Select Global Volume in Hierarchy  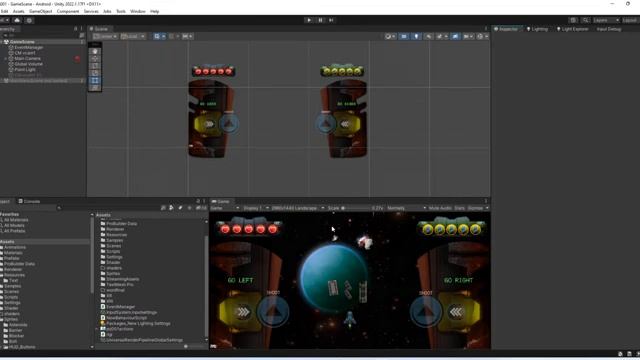coord(28,64)
